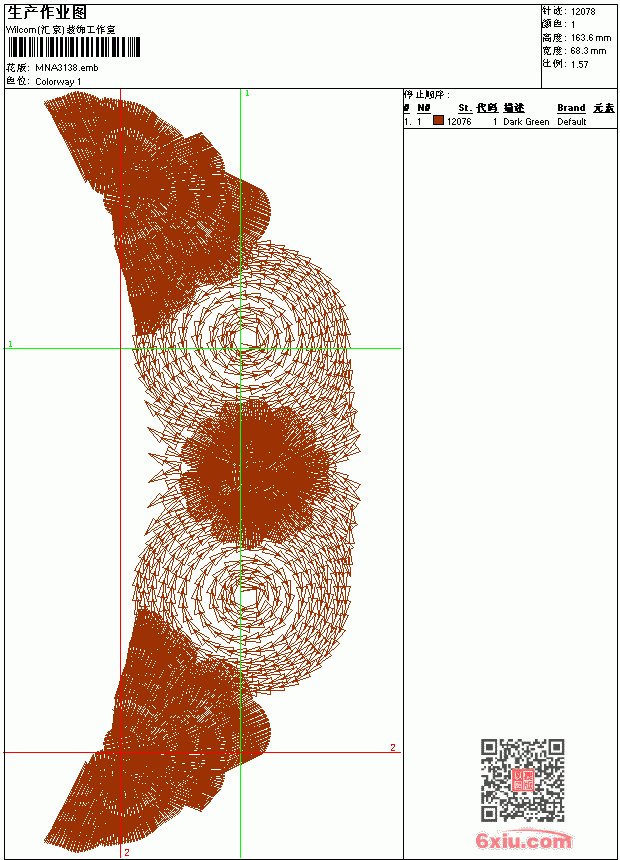Image resolution: width=620 pixels, height=860 pixels.
Task: Click the Default brand entry
Action: click(x=572, y=122)
